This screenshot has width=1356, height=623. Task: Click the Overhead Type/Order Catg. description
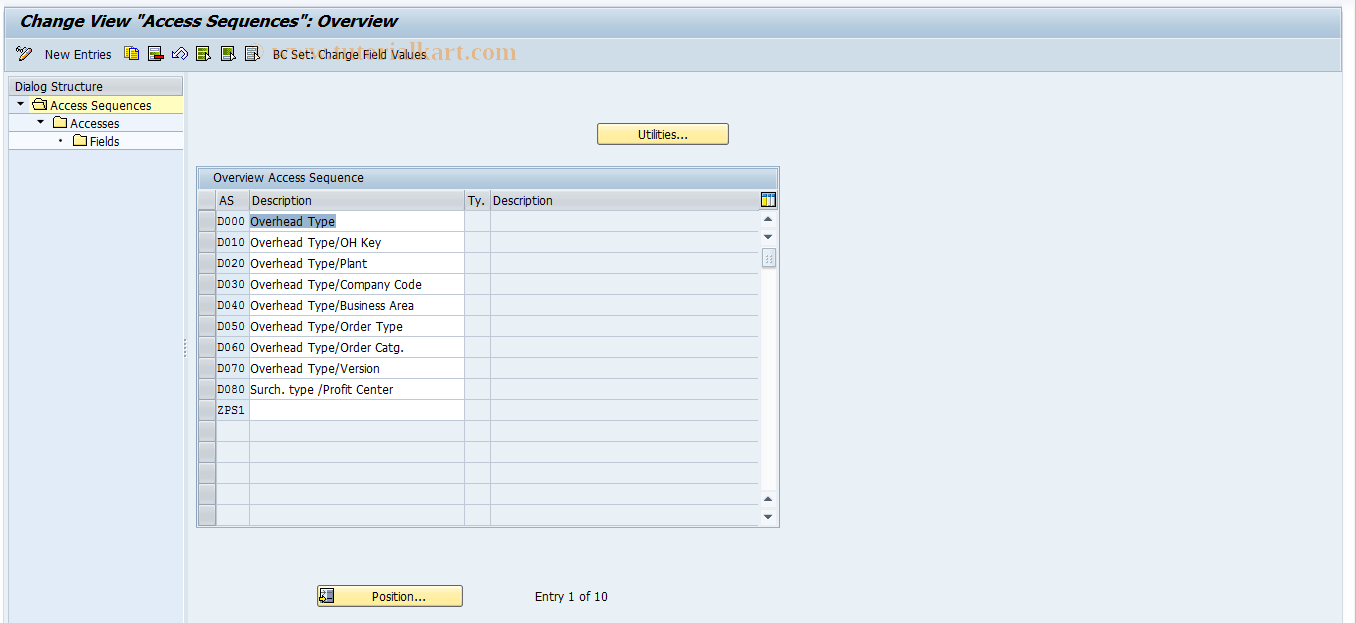pyautogui.click(x=357, y=347)
